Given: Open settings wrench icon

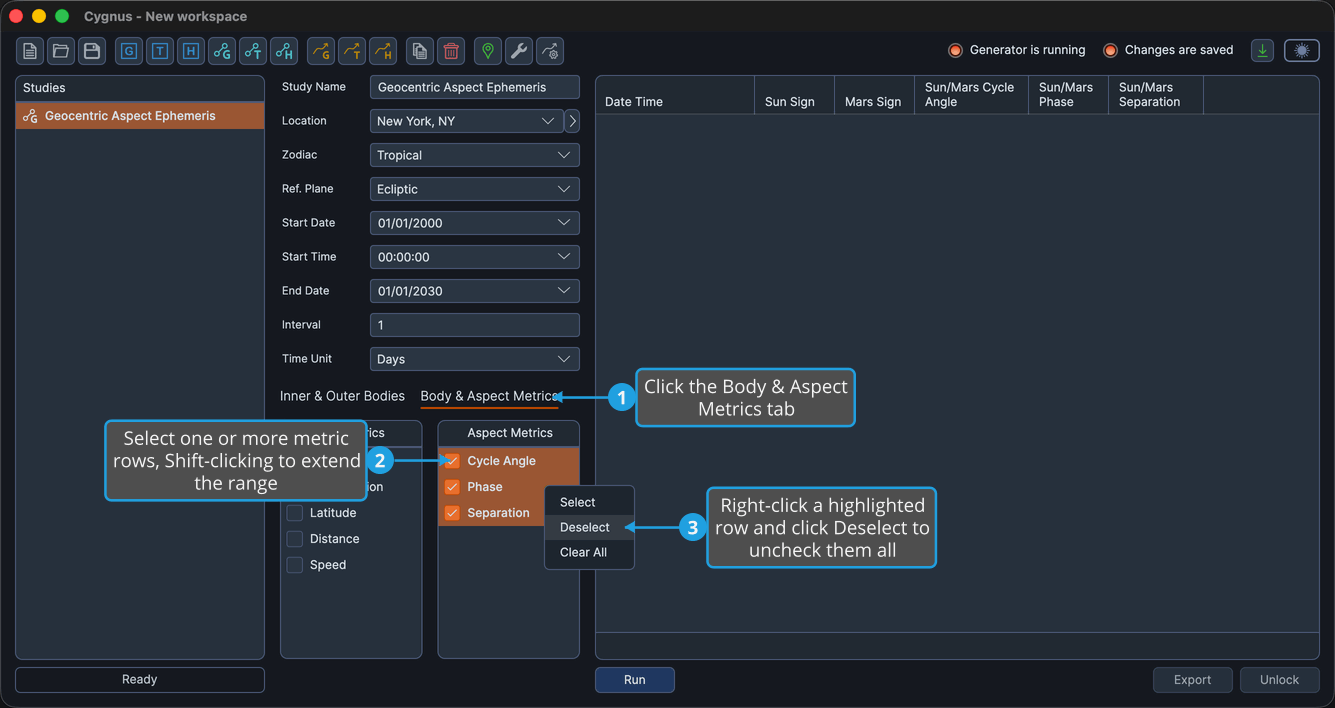Looking at the screenshot, I should tap(519, 51).
